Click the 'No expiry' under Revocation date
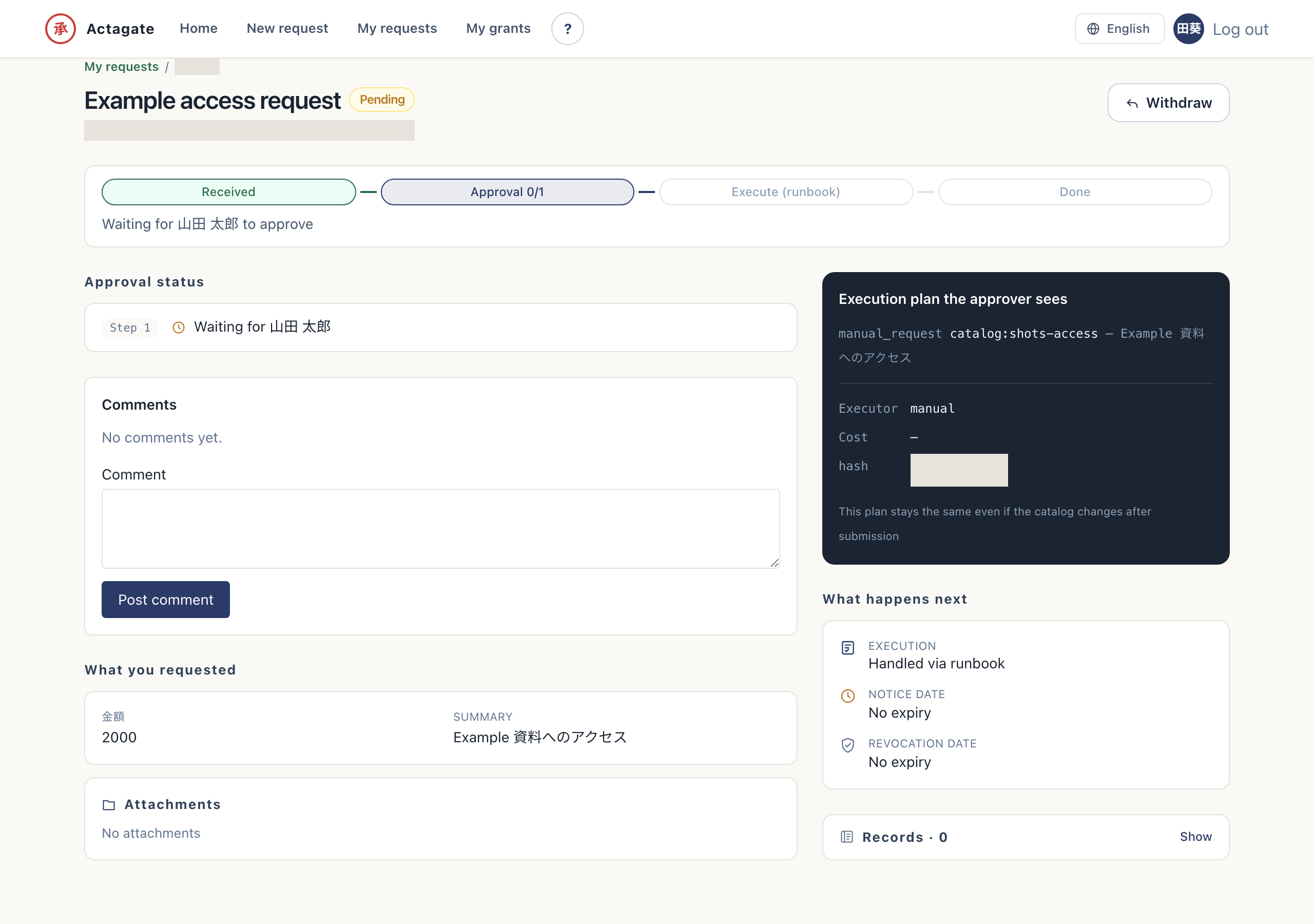1314x924 pixels. (x=900, y=762)
